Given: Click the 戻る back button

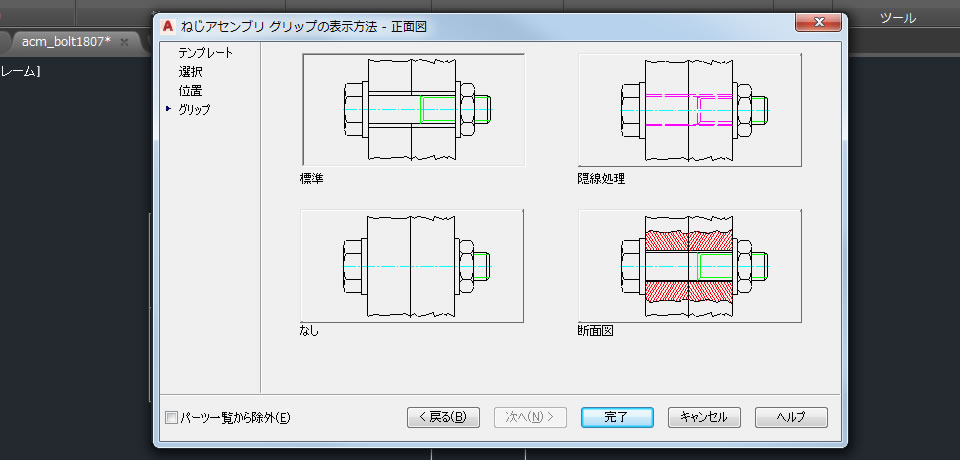Looking at the screenshot, I should pyautogui.click(x=443, y=417).
